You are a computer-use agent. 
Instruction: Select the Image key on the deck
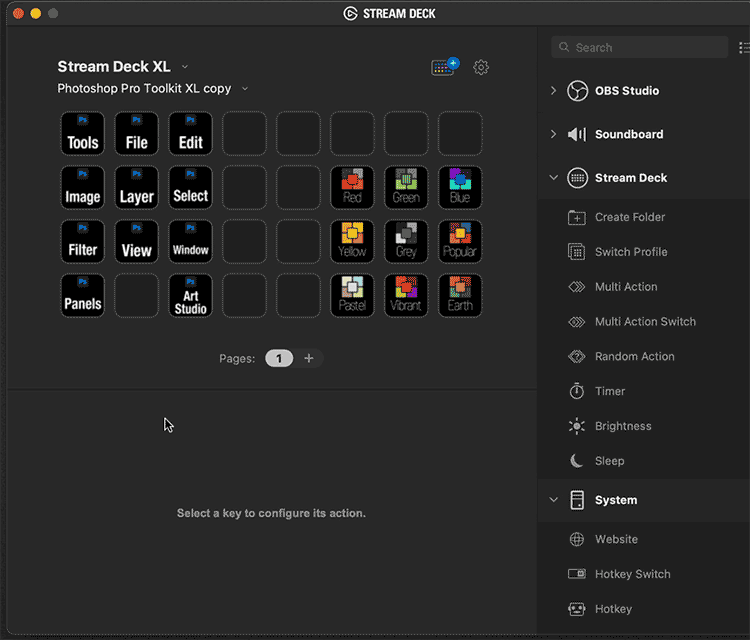click(83, 188)
